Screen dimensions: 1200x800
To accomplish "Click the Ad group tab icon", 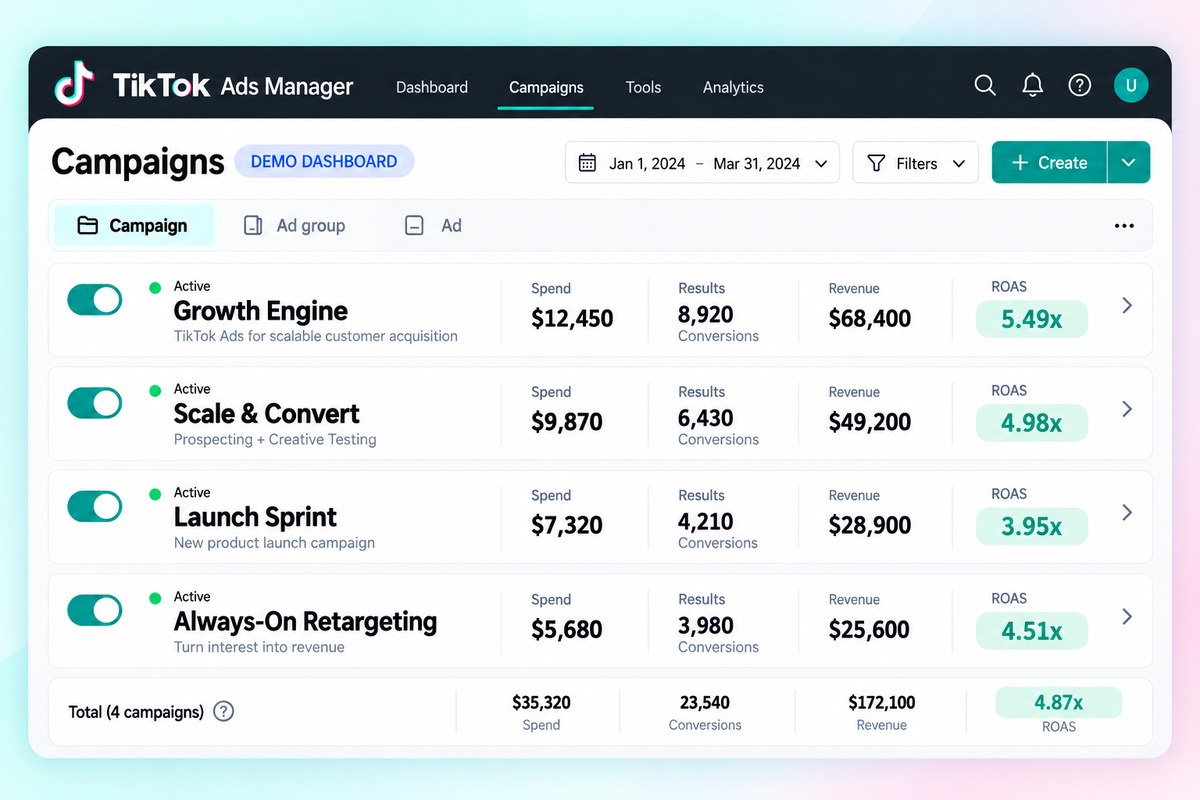I will point(253,225).
